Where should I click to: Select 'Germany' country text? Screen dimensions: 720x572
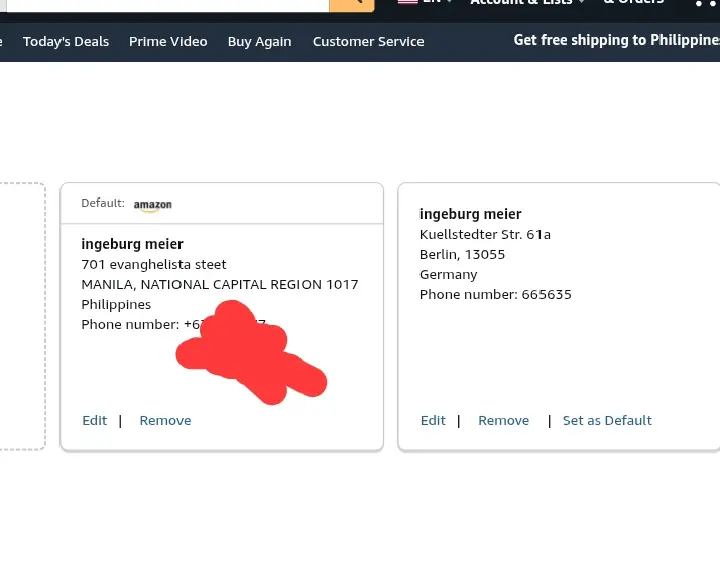point(449,275)
